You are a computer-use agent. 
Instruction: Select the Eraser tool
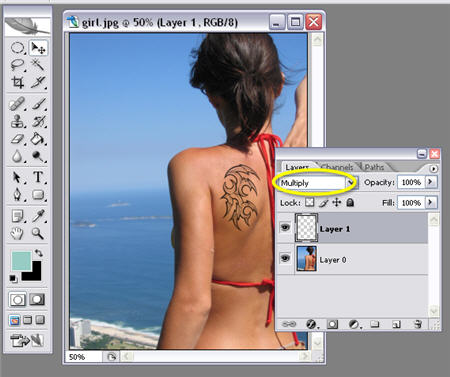[17, 139]
